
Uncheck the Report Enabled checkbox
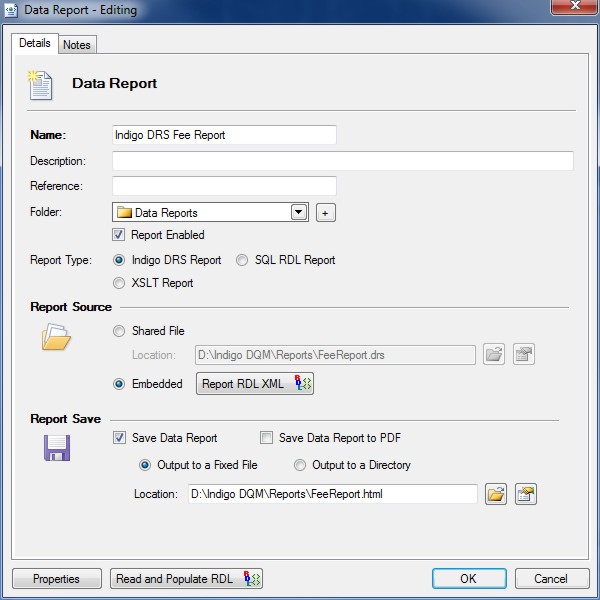click(x=120, y=235)
